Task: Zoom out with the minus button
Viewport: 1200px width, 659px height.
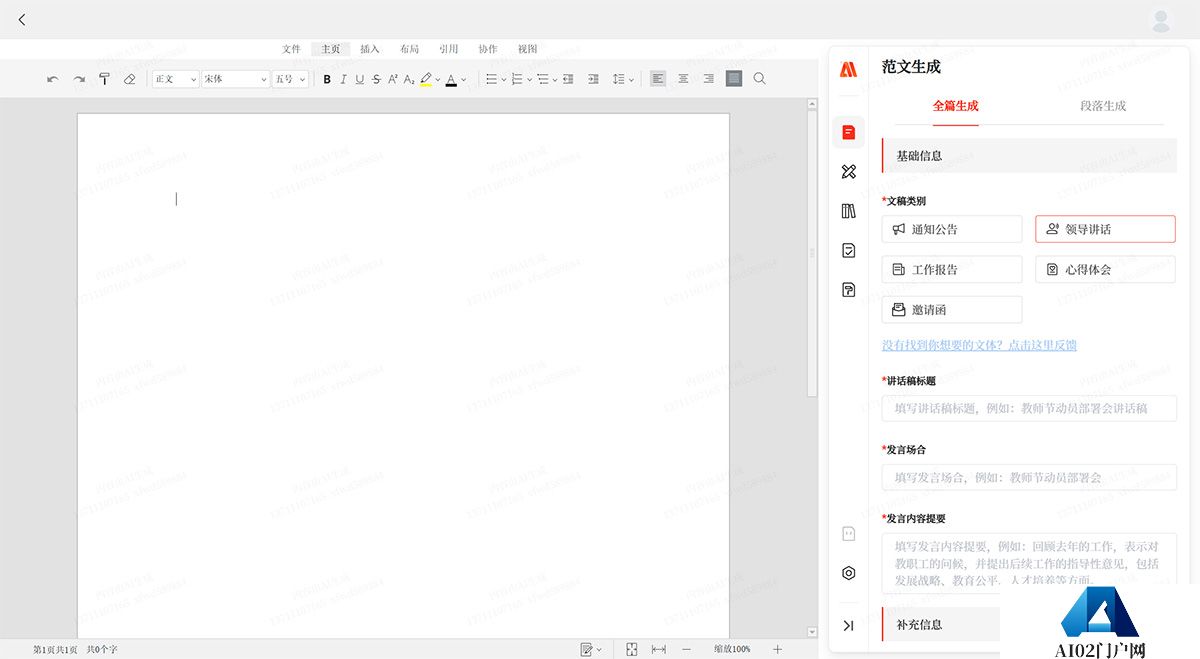Action: 686,649
